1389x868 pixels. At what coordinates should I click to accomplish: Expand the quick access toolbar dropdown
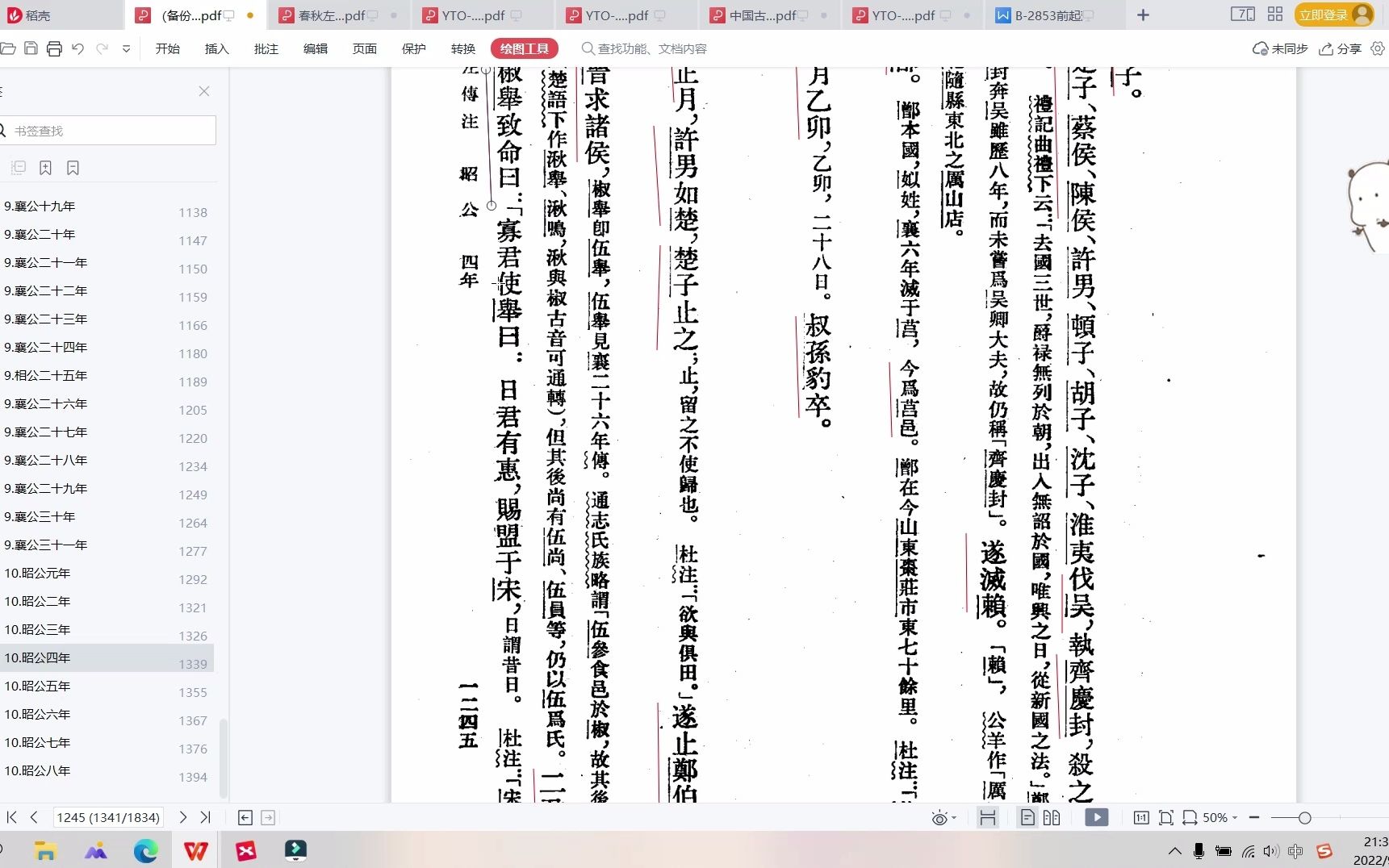click(126, 49)
